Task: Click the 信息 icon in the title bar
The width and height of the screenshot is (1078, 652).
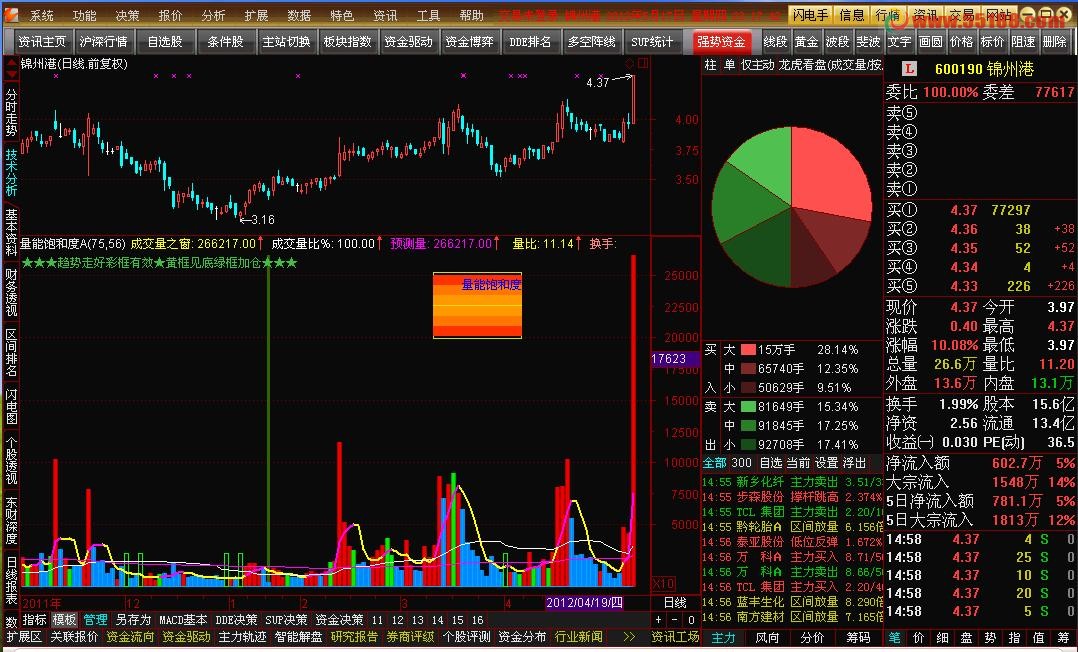Action: [x=851, y=15]
